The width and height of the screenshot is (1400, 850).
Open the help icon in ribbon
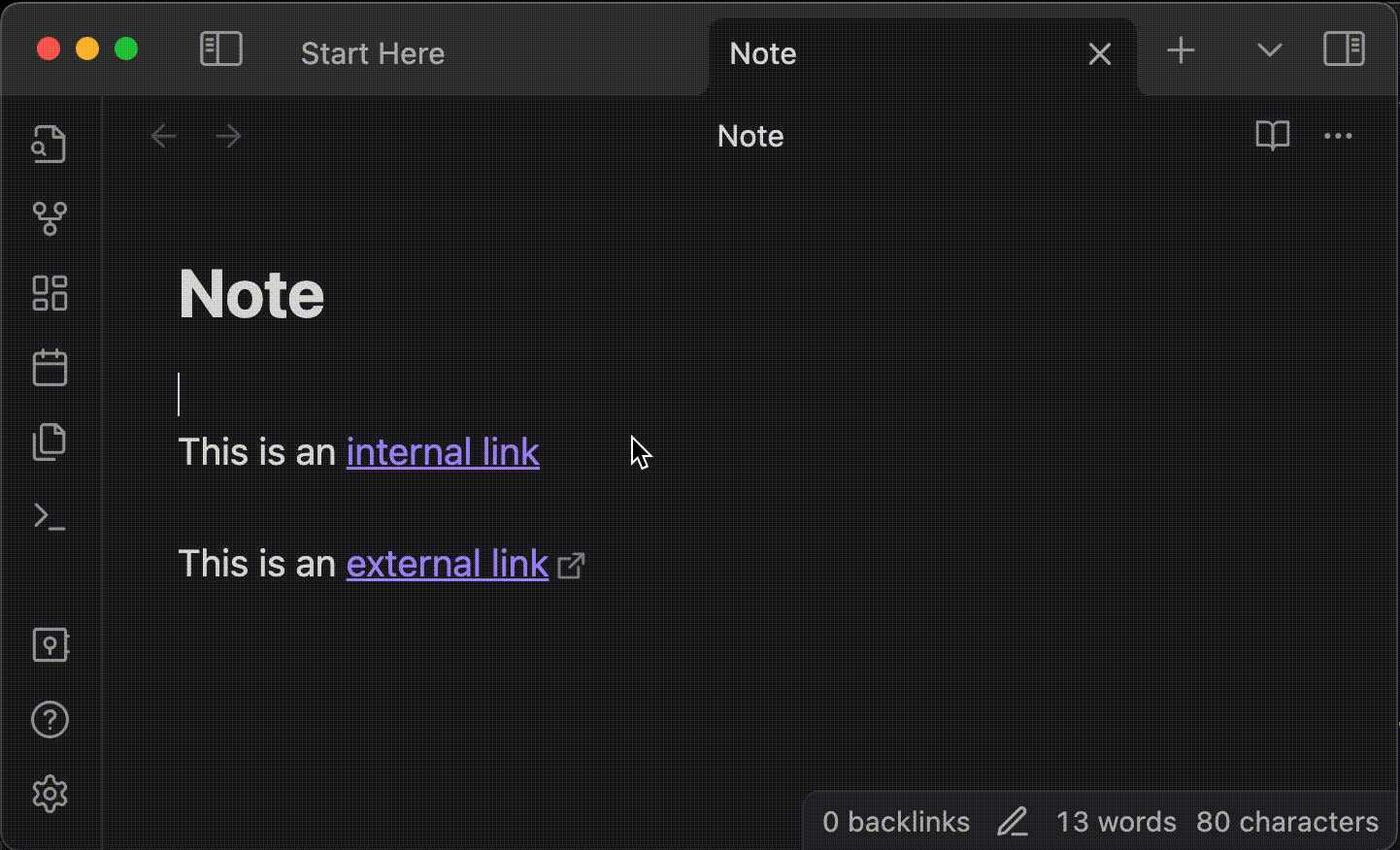[x=50, y=720]
